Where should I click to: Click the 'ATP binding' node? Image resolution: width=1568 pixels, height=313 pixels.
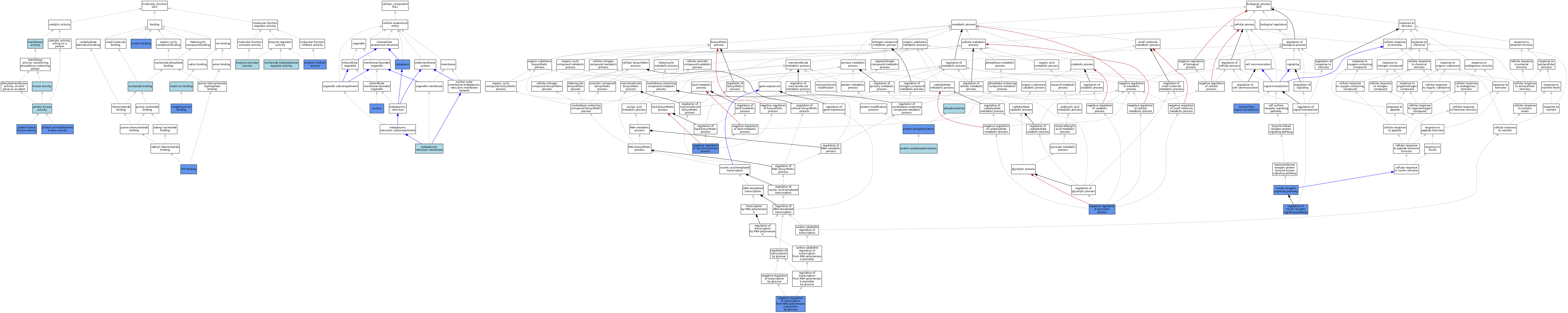(x=189, y=169)
